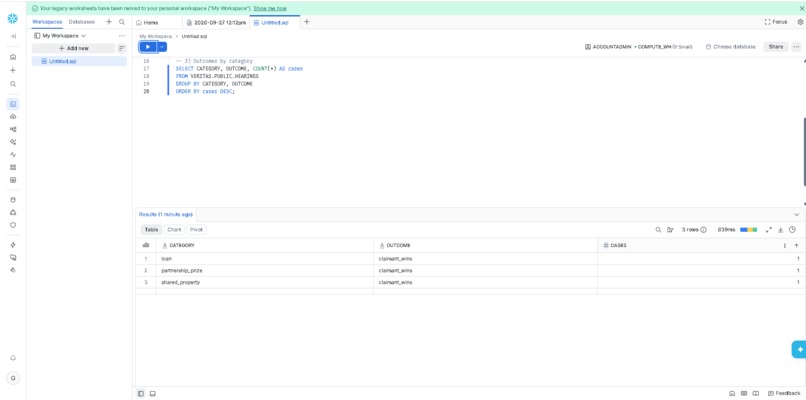Open the ACCOUNTADMIN role selector
This screenshot has width=806, height=400.
[x=608, y=47]
